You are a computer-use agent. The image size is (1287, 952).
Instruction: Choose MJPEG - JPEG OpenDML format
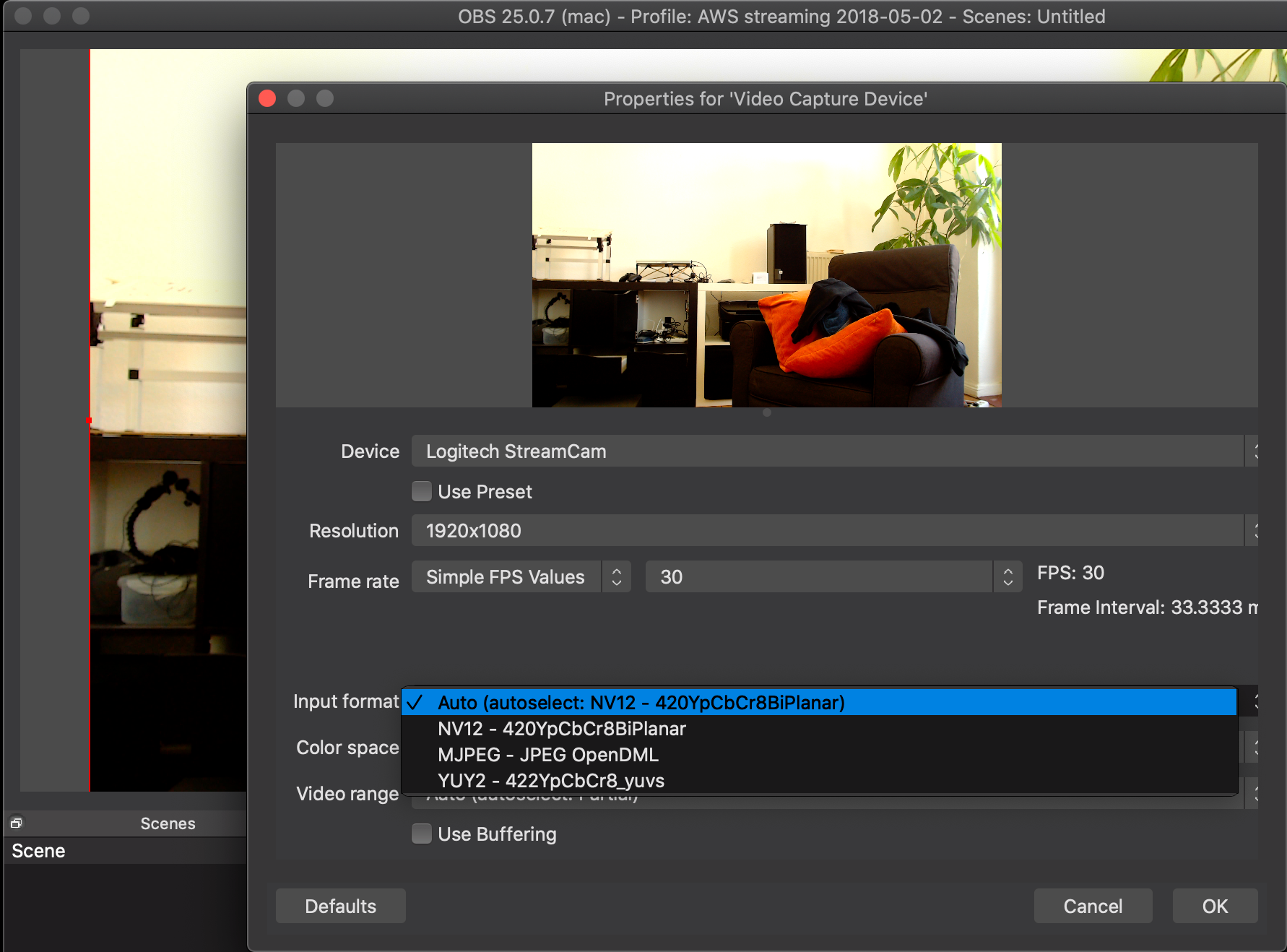click(x=547, y=755)
